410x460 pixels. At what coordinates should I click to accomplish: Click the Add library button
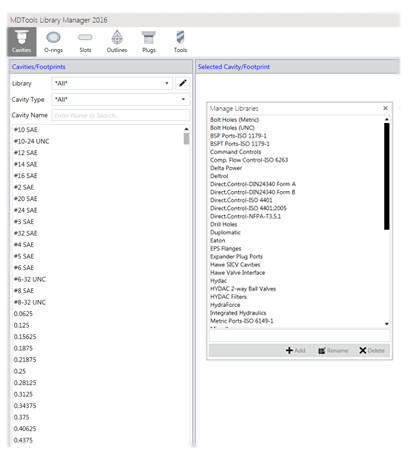point(296,350)
